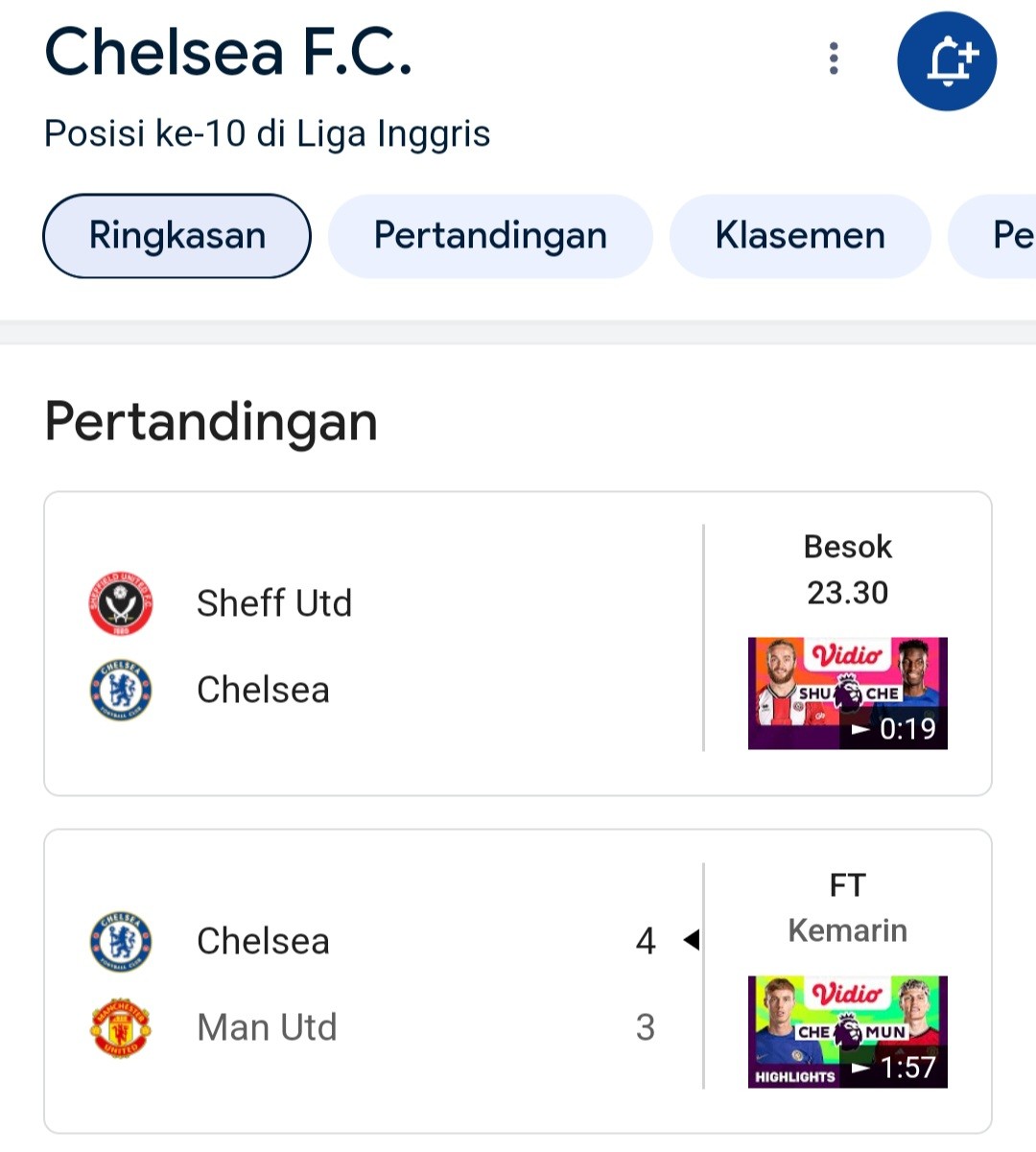Click the Pertandingan section heading
The height and width of the screenshot is (1152, 1036).
click(211, 422)
